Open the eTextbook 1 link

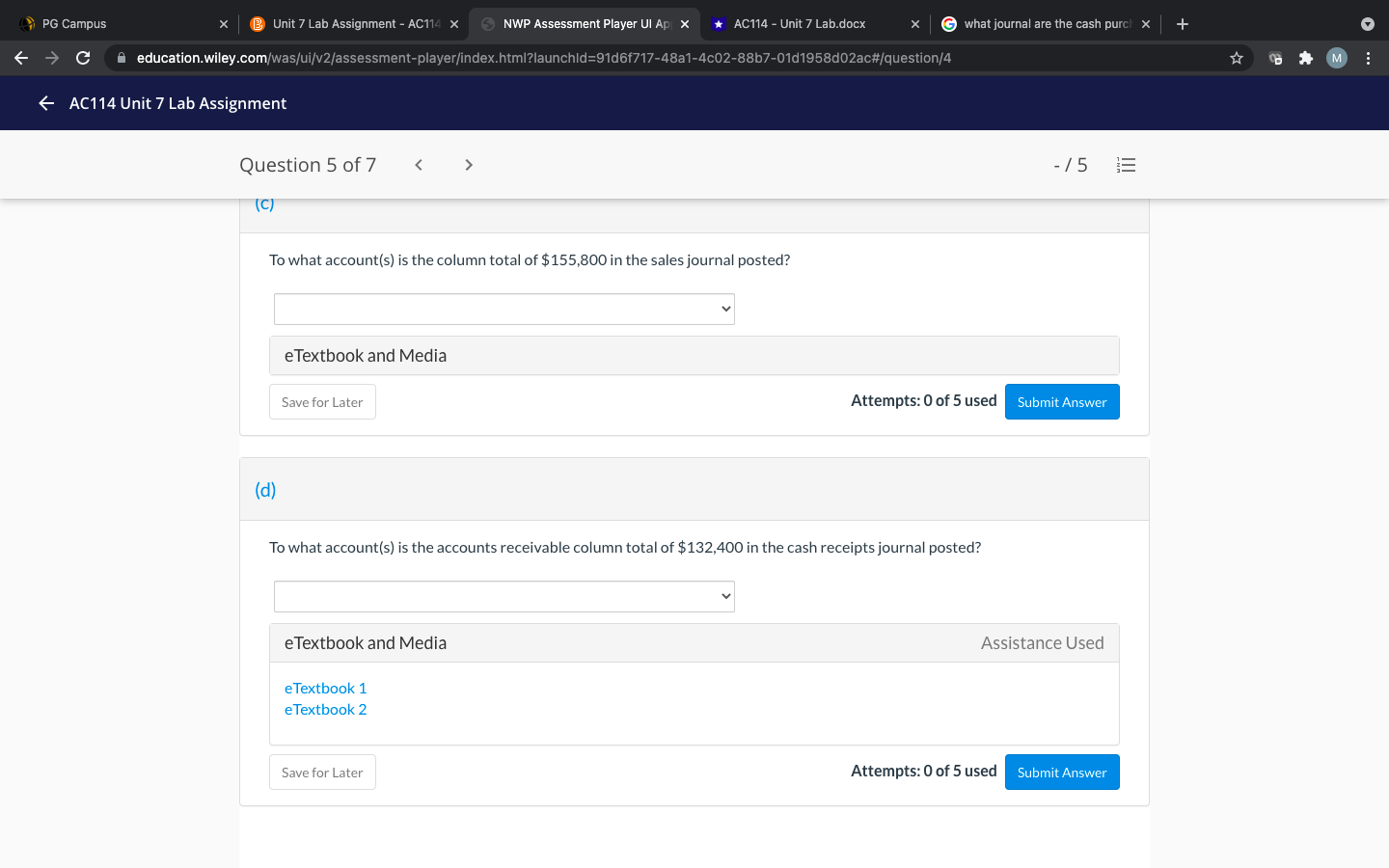click(325, 688)
